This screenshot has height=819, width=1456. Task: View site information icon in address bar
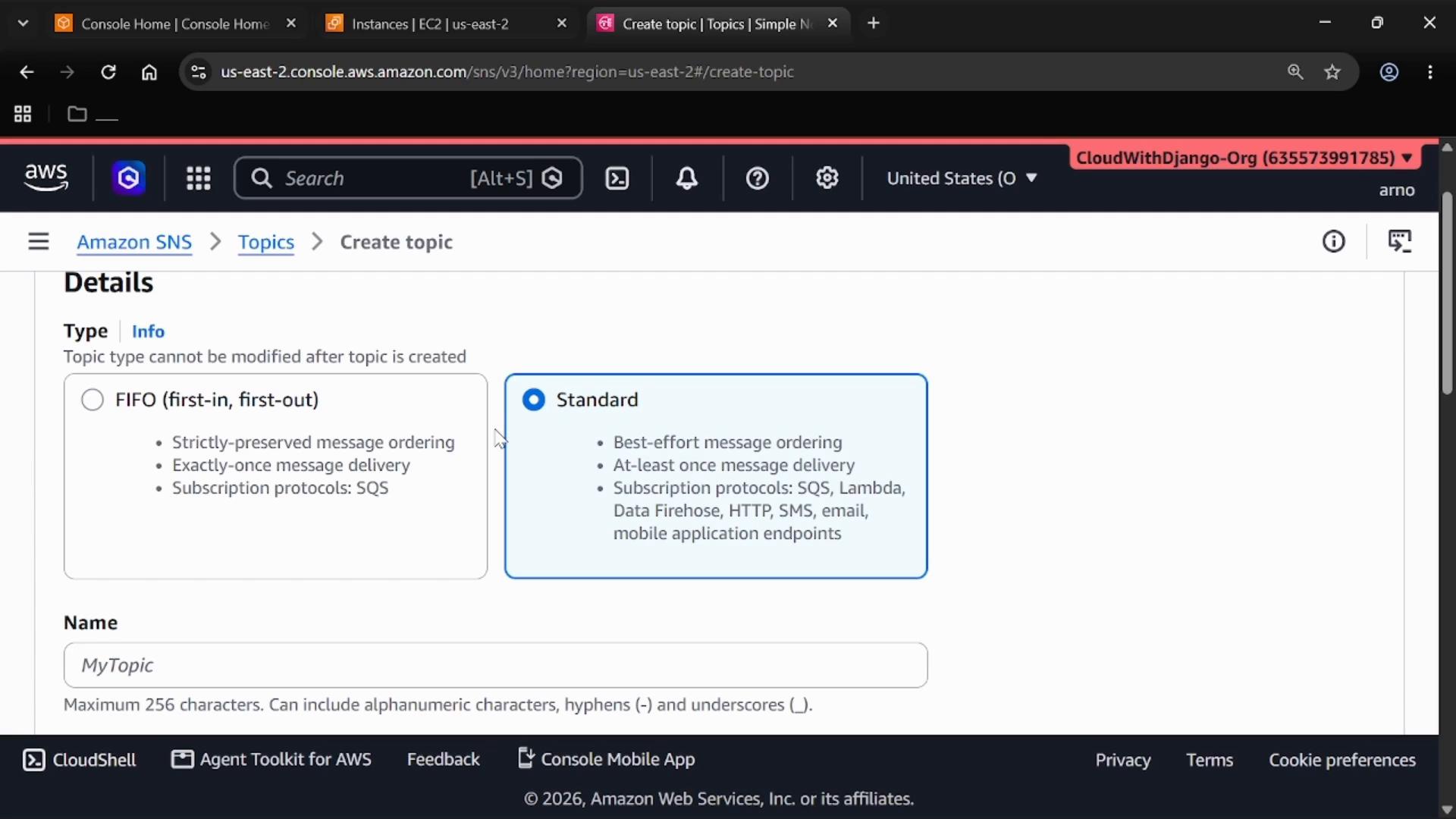coord(198,72)
